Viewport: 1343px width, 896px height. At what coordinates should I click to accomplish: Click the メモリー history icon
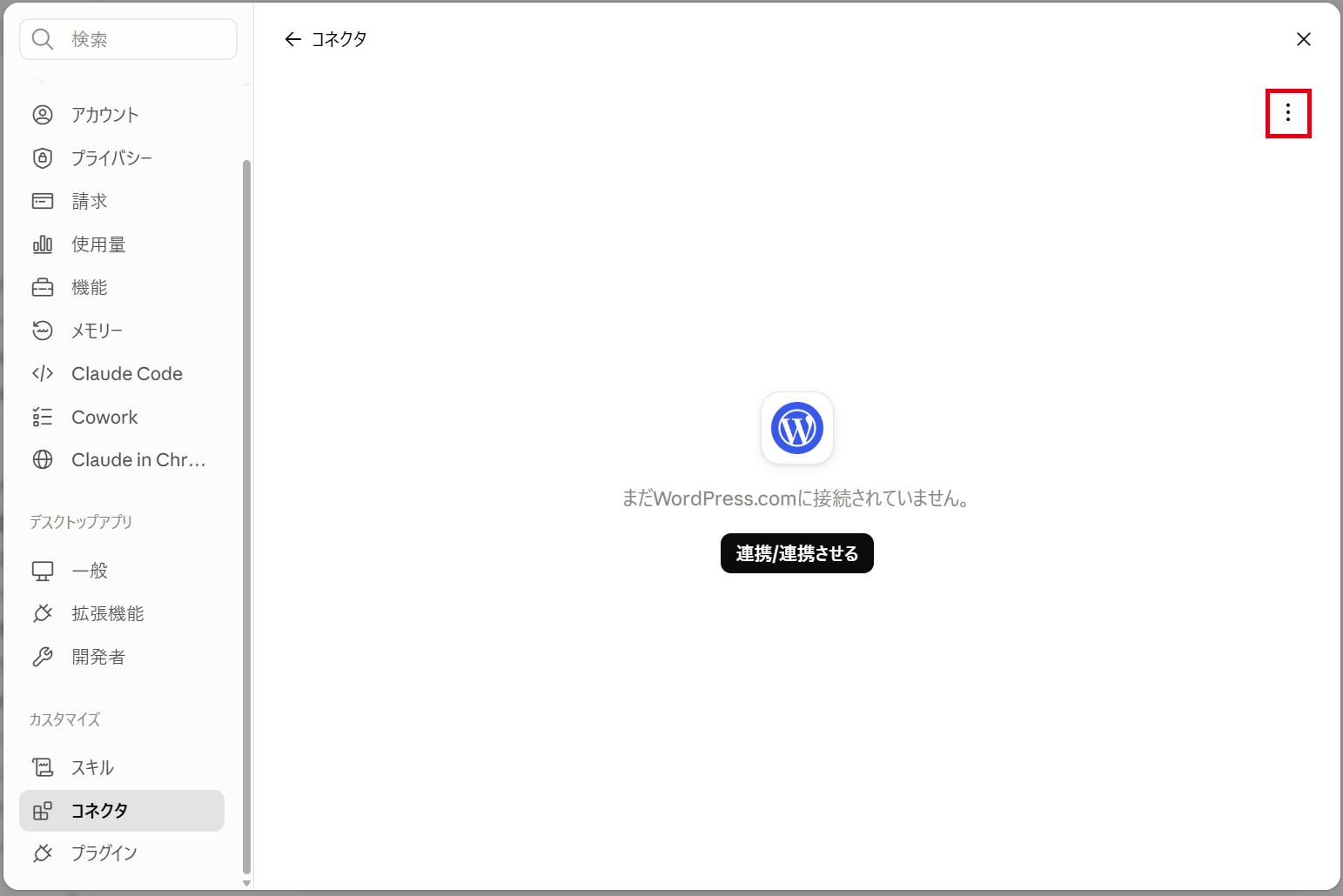(43, 331)
